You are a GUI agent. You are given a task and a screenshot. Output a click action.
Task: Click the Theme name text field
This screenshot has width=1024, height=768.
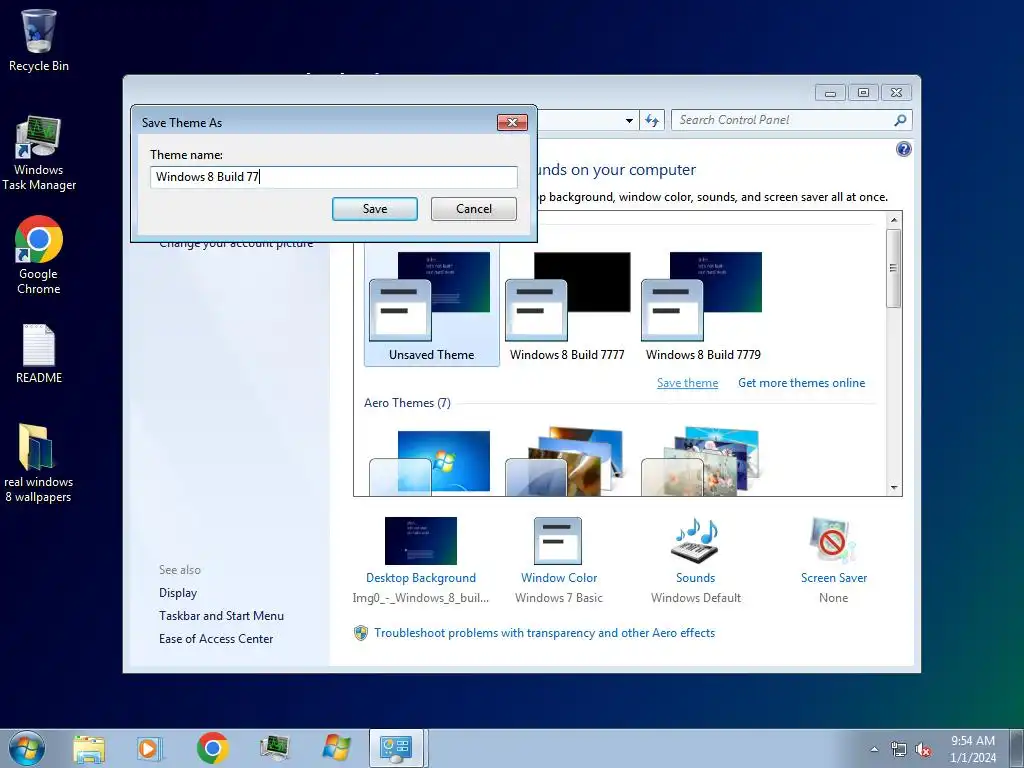point(334,177)
